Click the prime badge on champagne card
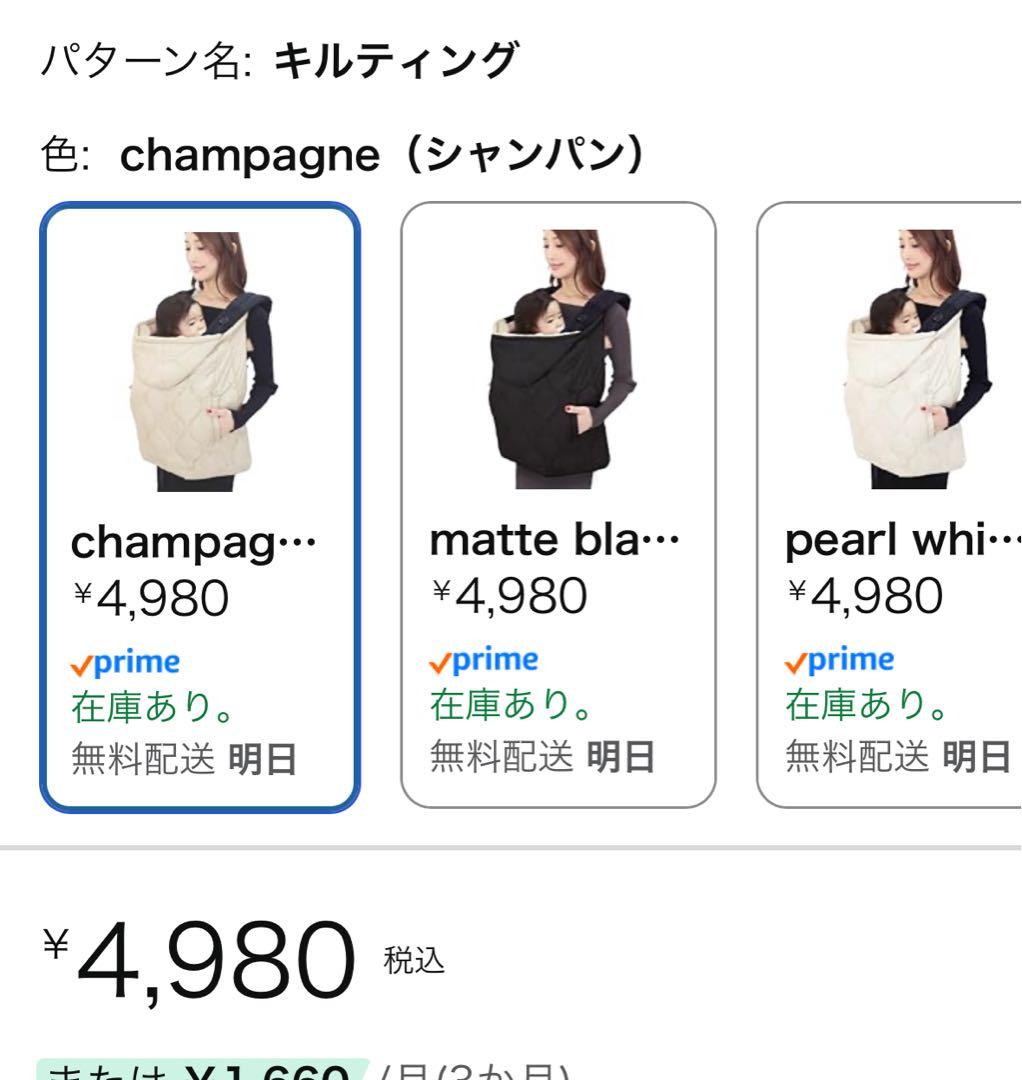Image resolution: width=1022 pixels, height=1080 pixels. pyautogui.click(x=126, y=663)
